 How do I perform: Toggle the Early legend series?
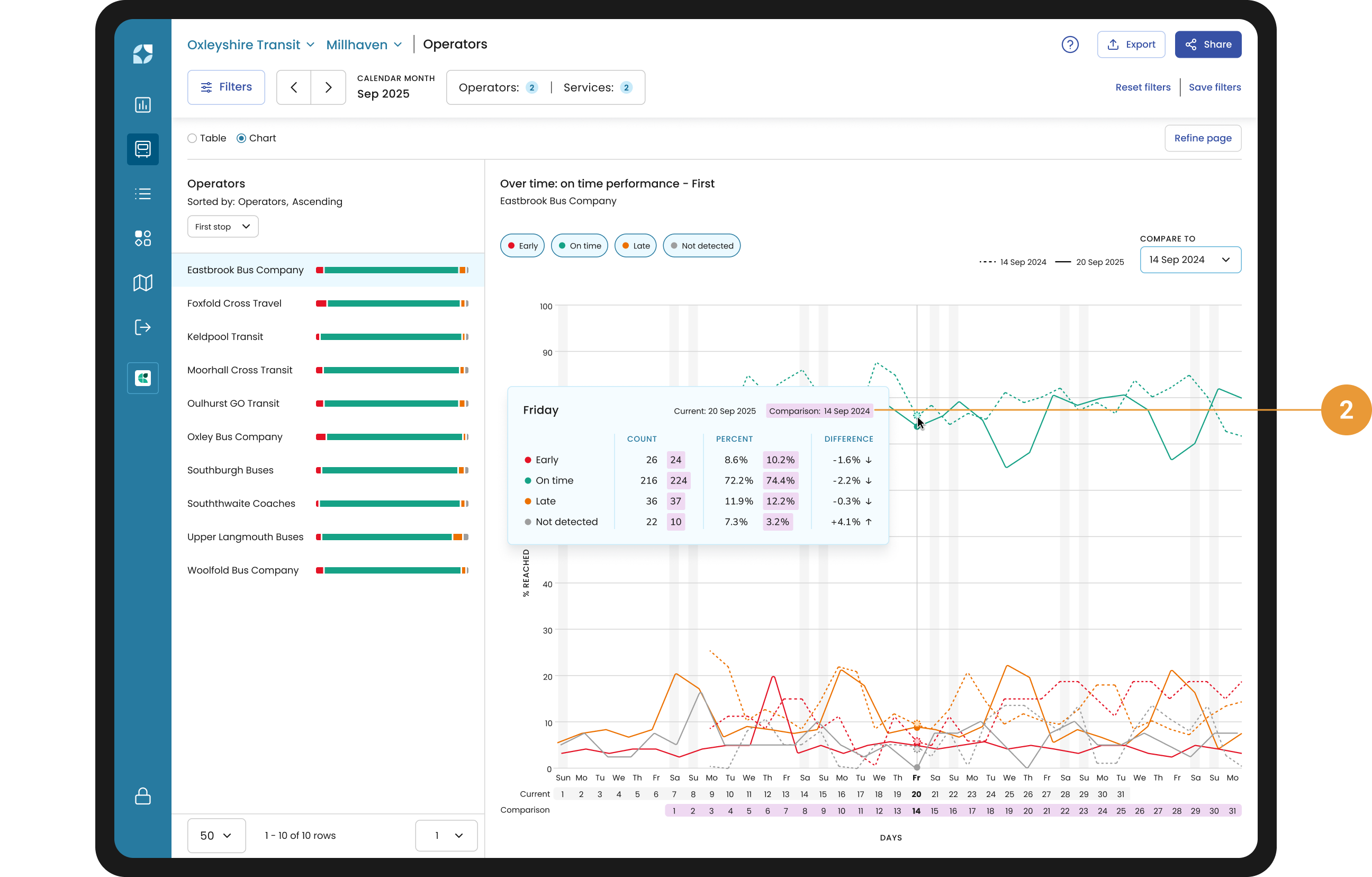[522, 246]
